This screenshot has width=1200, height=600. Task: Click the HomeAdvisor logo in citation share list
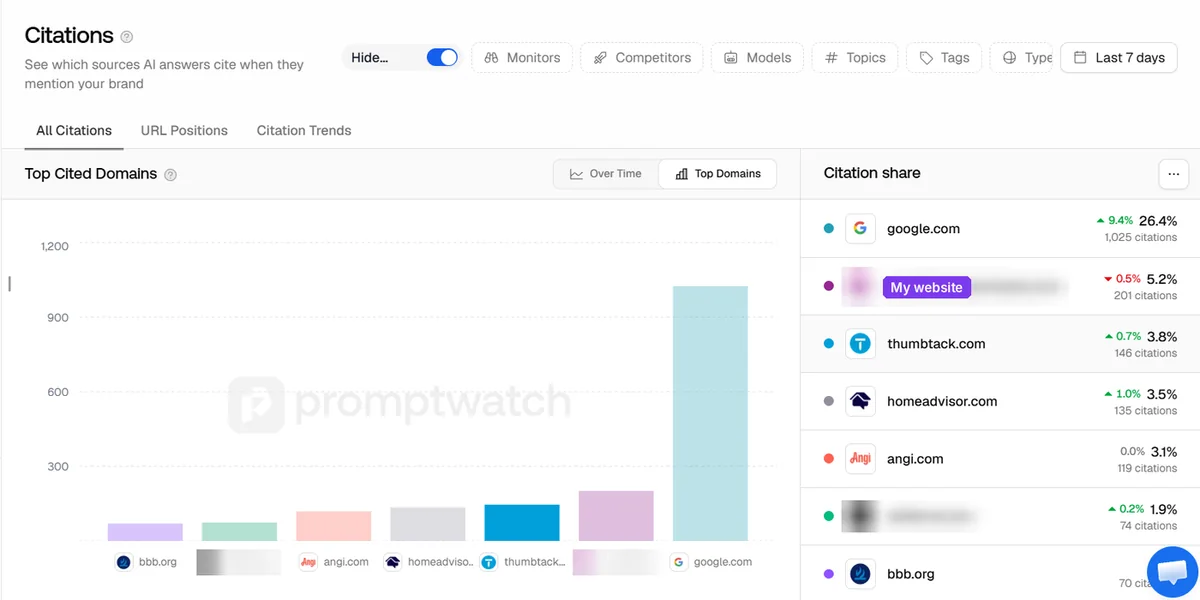coord(860,402)
